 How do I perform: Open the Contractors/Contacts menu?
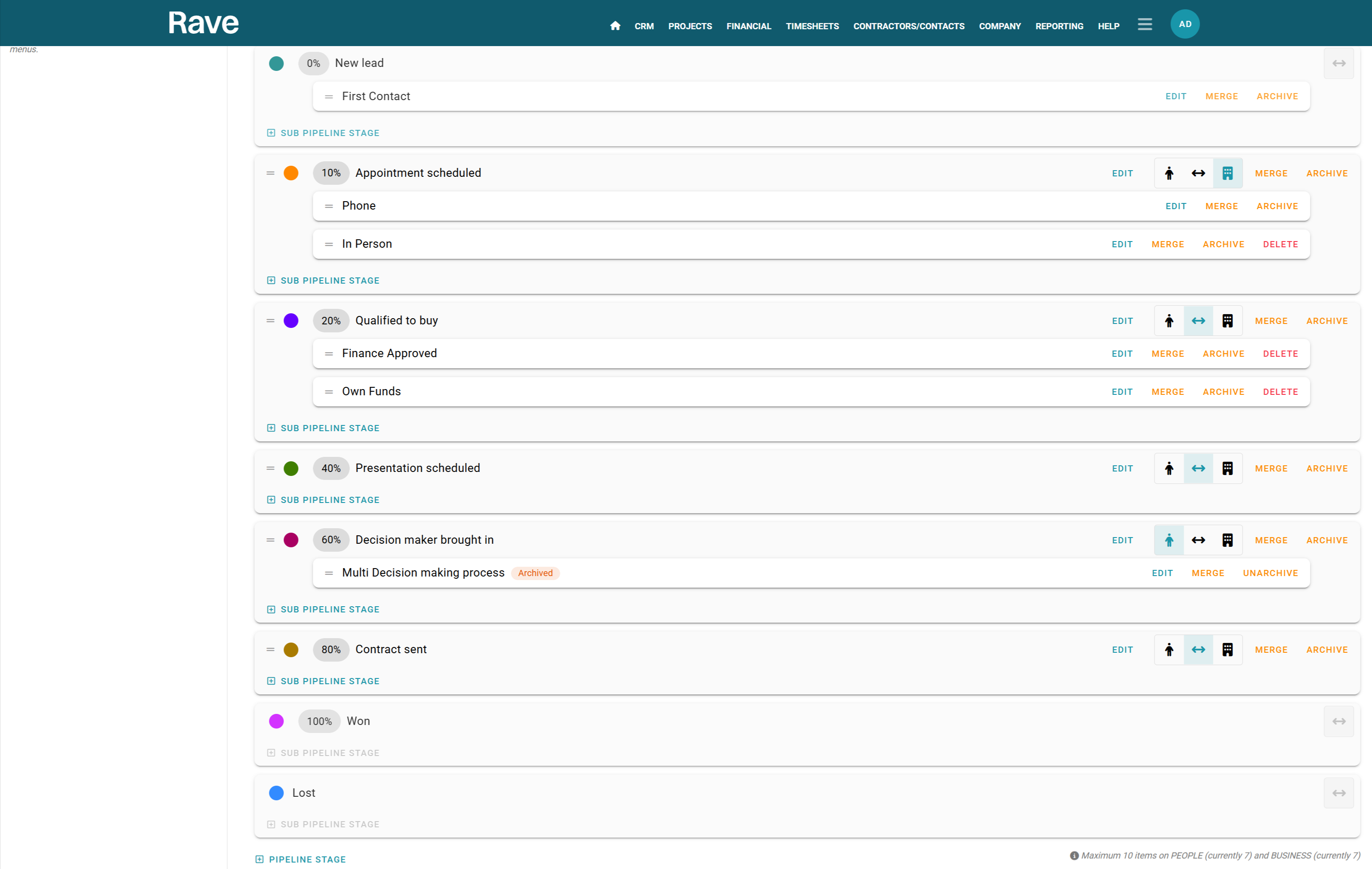pyautogui.click(x=909, y=26)
